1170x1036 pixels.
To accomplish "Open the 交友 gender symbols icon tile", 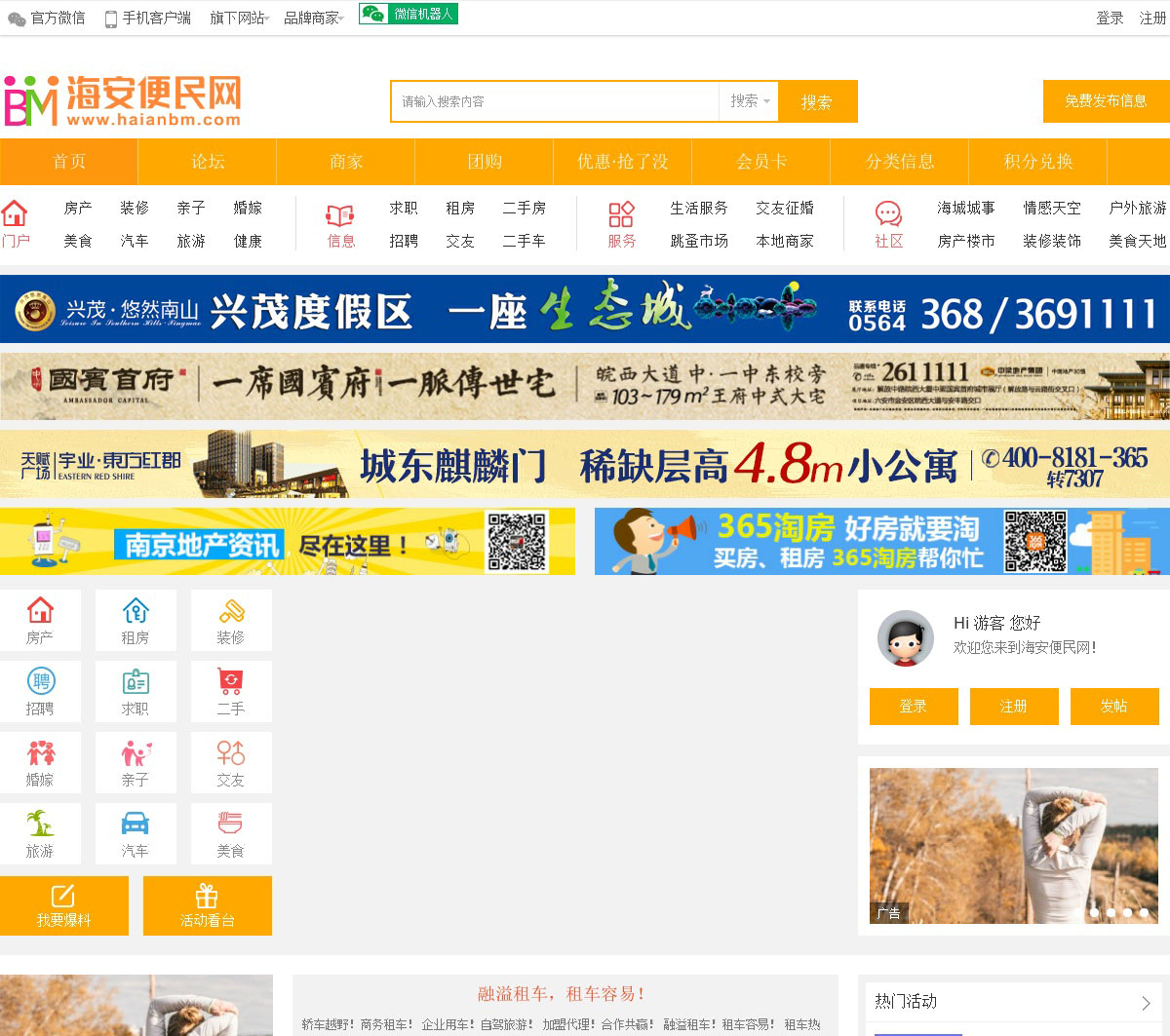I will (231, 762).
